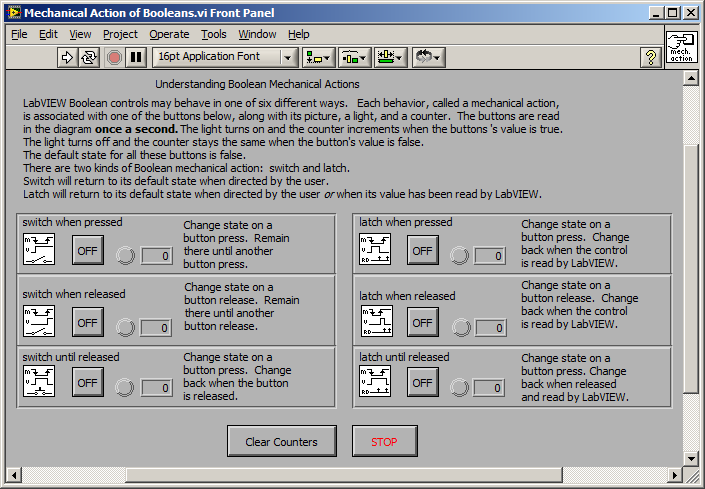Open the Align Objects dropdown
The width and height of the screenshot is (705, 489).
click(x=318, y=58)
